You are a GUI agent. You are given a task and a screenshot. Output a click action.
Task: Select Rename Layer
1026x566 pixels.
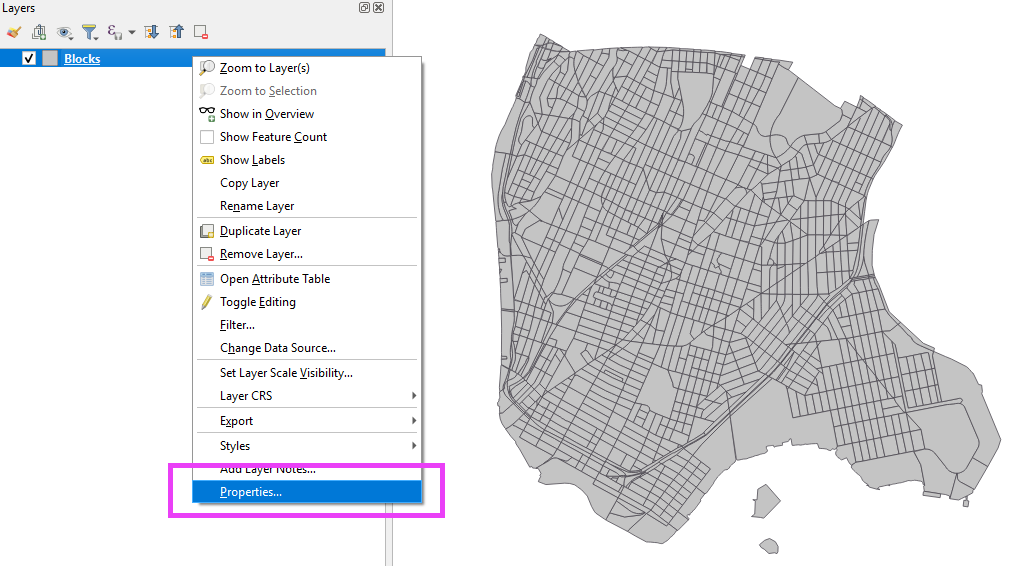click(x=306, y=205)
